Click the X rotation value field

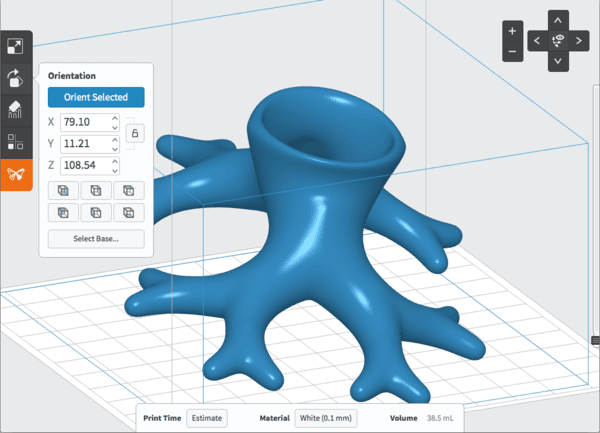(x=83, y=122)
